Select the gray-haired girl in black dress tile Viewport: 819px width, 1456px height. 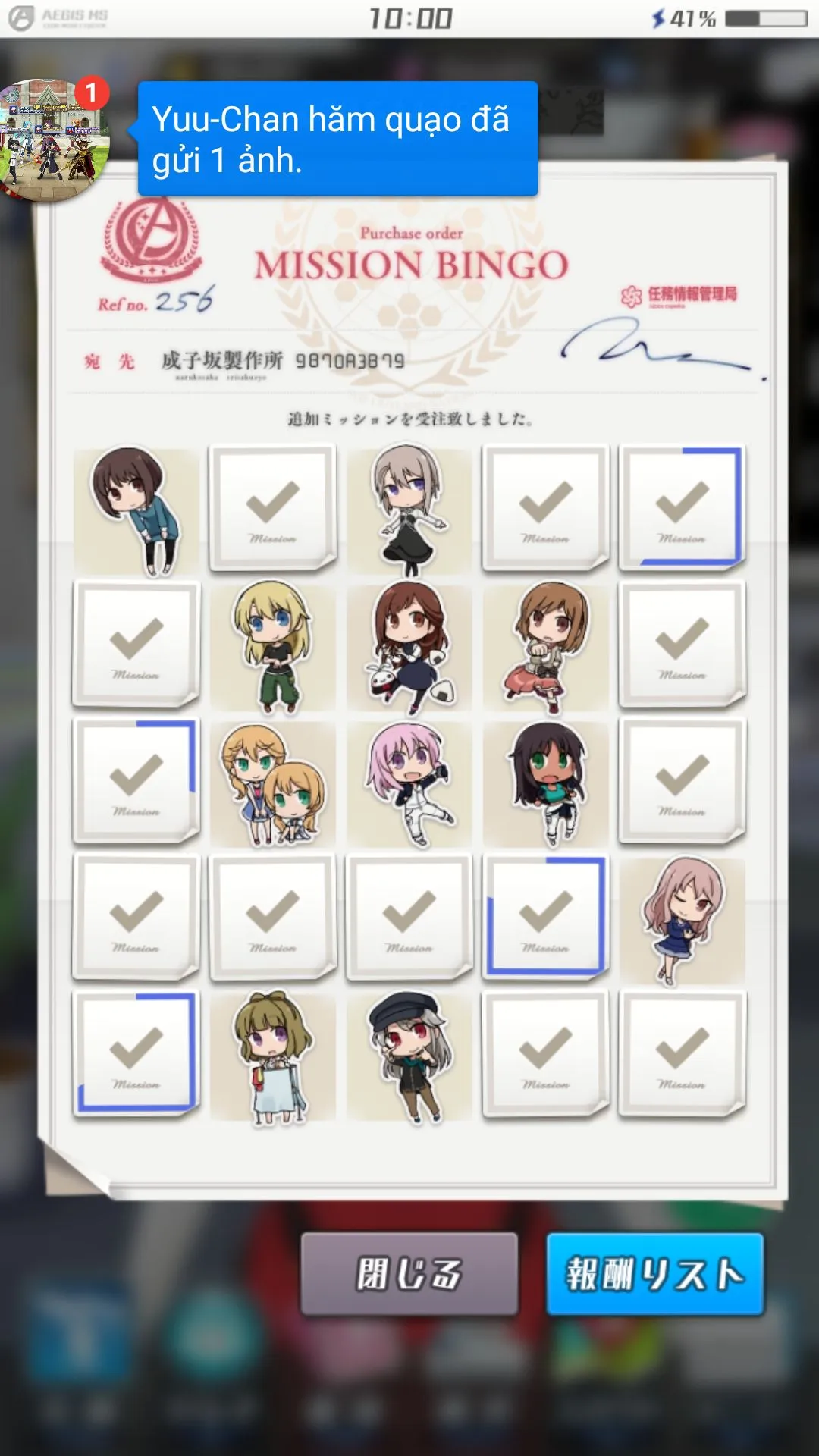409,510
